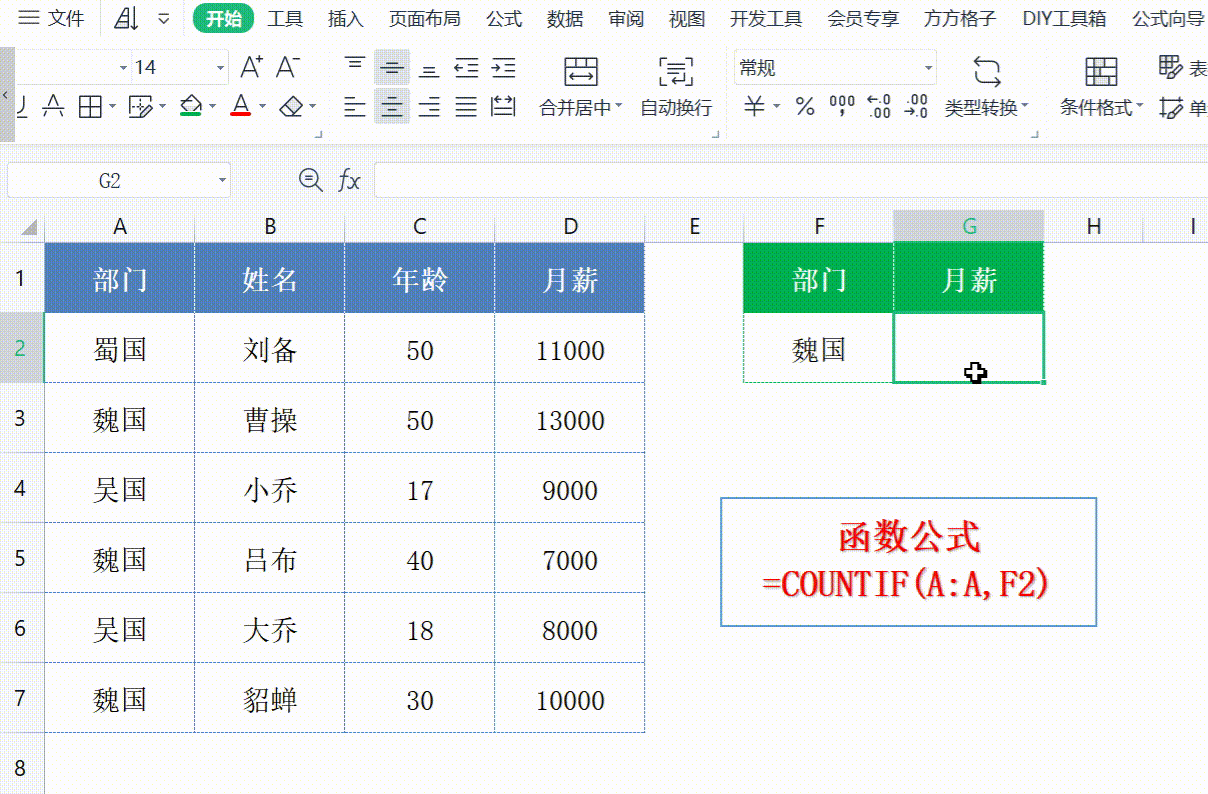Click the sort icon beside 文件

click(126, 18)
